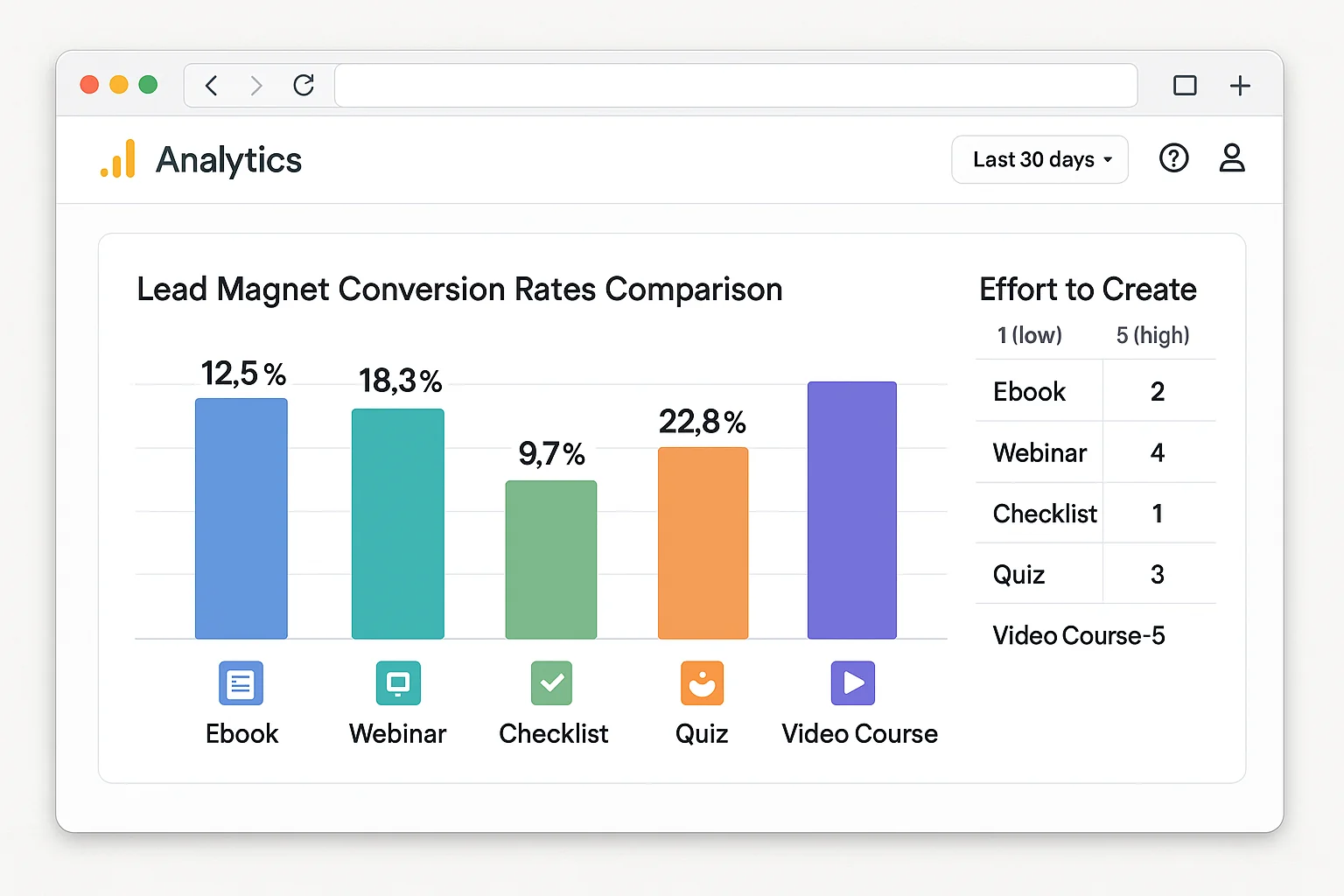Click the Effort to Create heading

coord(1088,289)
